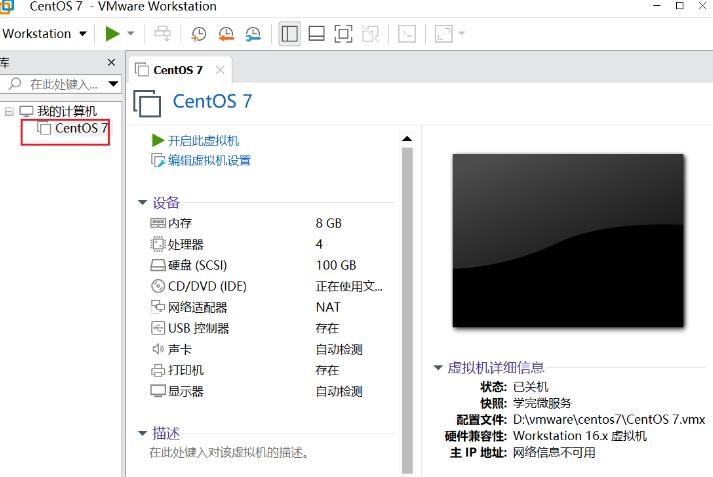Collapse the 设备 section
This screenshot has height=477, width=713.
coord(142,202)
